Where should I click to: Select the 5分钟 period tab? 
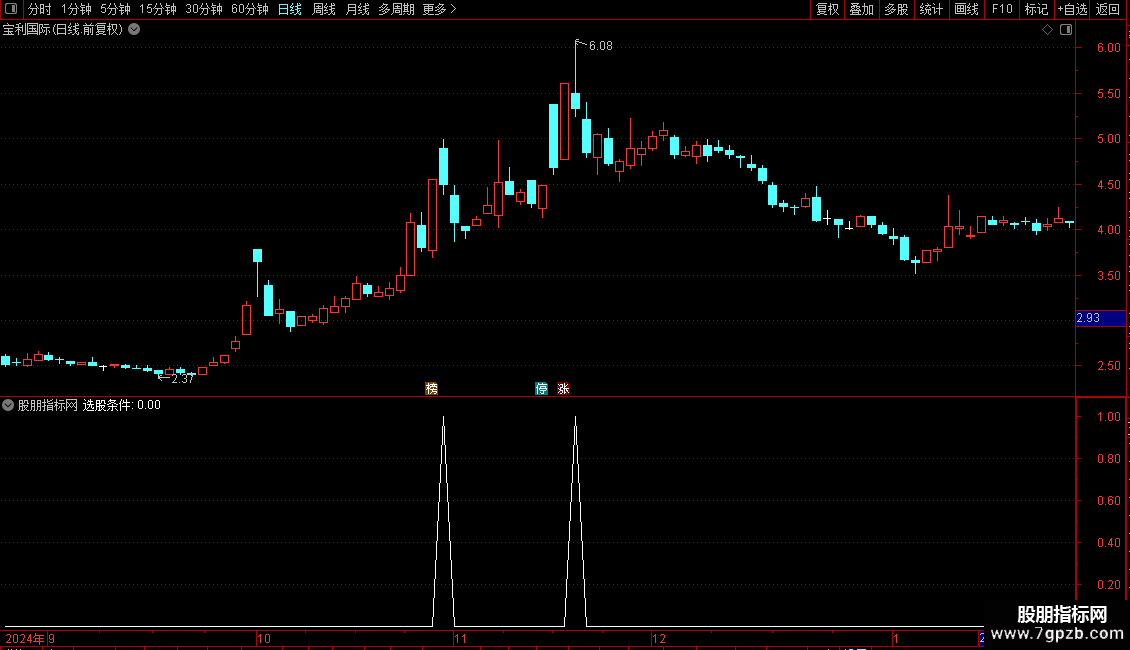pos(115,9)
